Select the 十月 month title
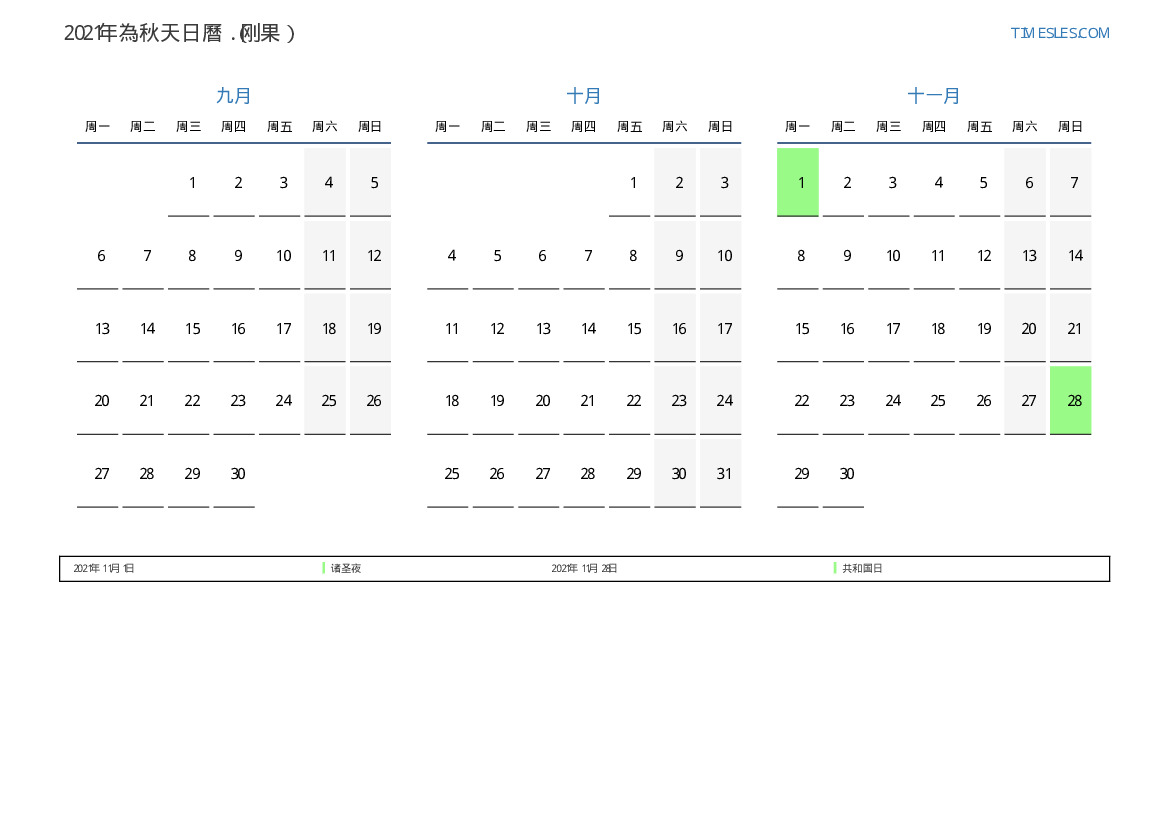 [584, 96]
